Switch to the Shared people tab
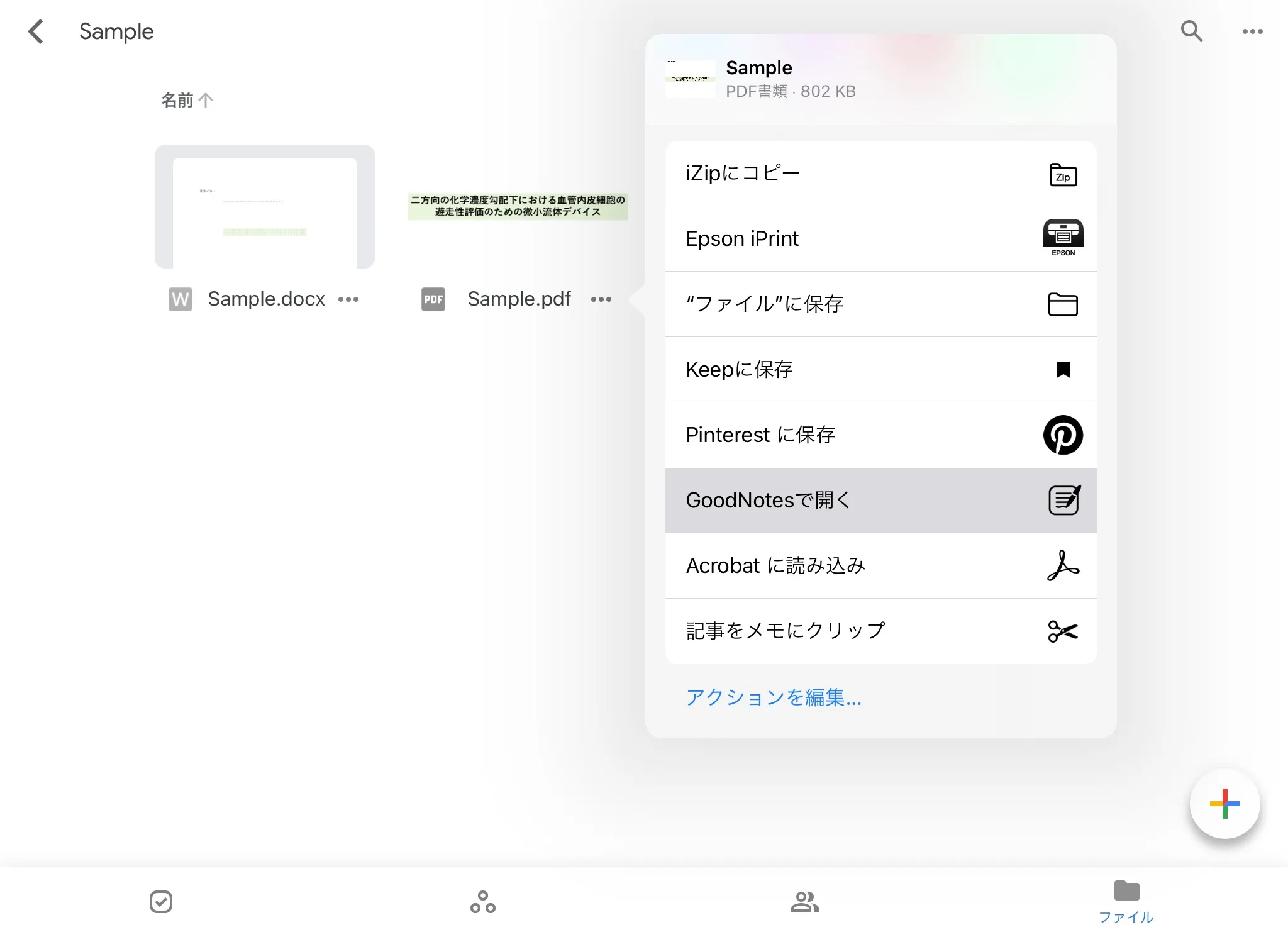 [804, 902]
